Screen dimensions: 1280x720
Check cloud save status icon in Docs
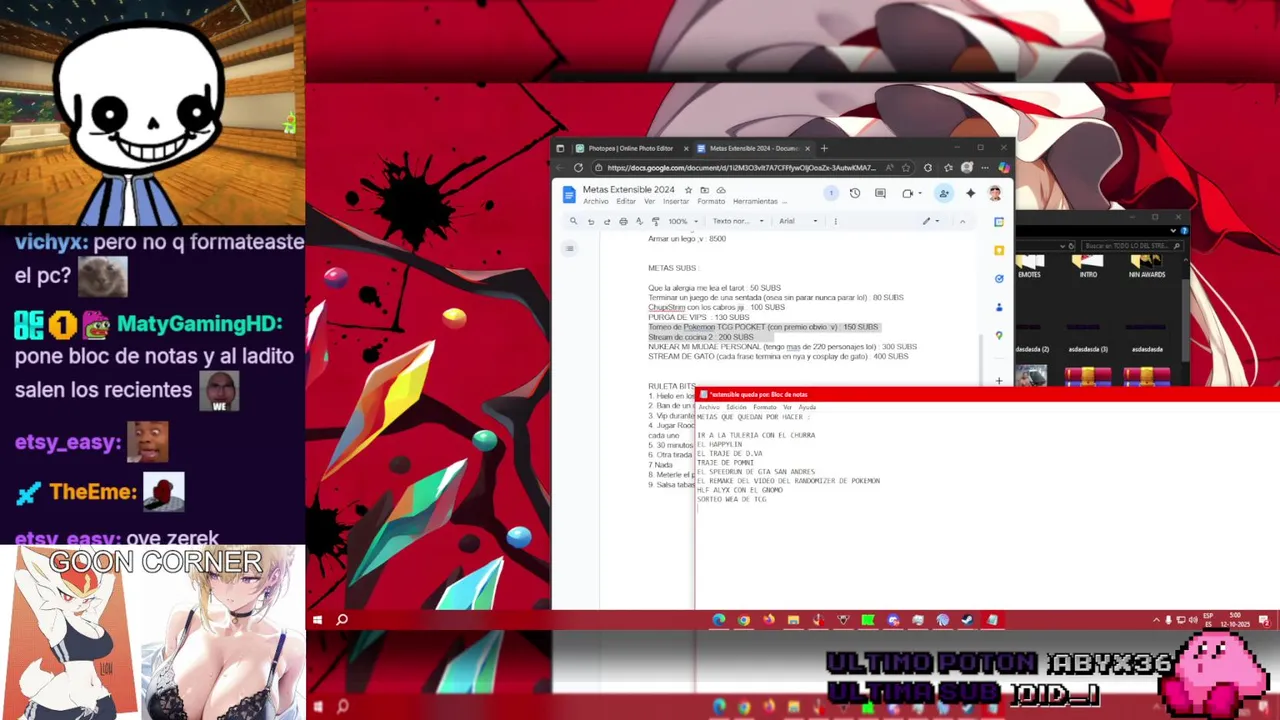tap(721, 190)
